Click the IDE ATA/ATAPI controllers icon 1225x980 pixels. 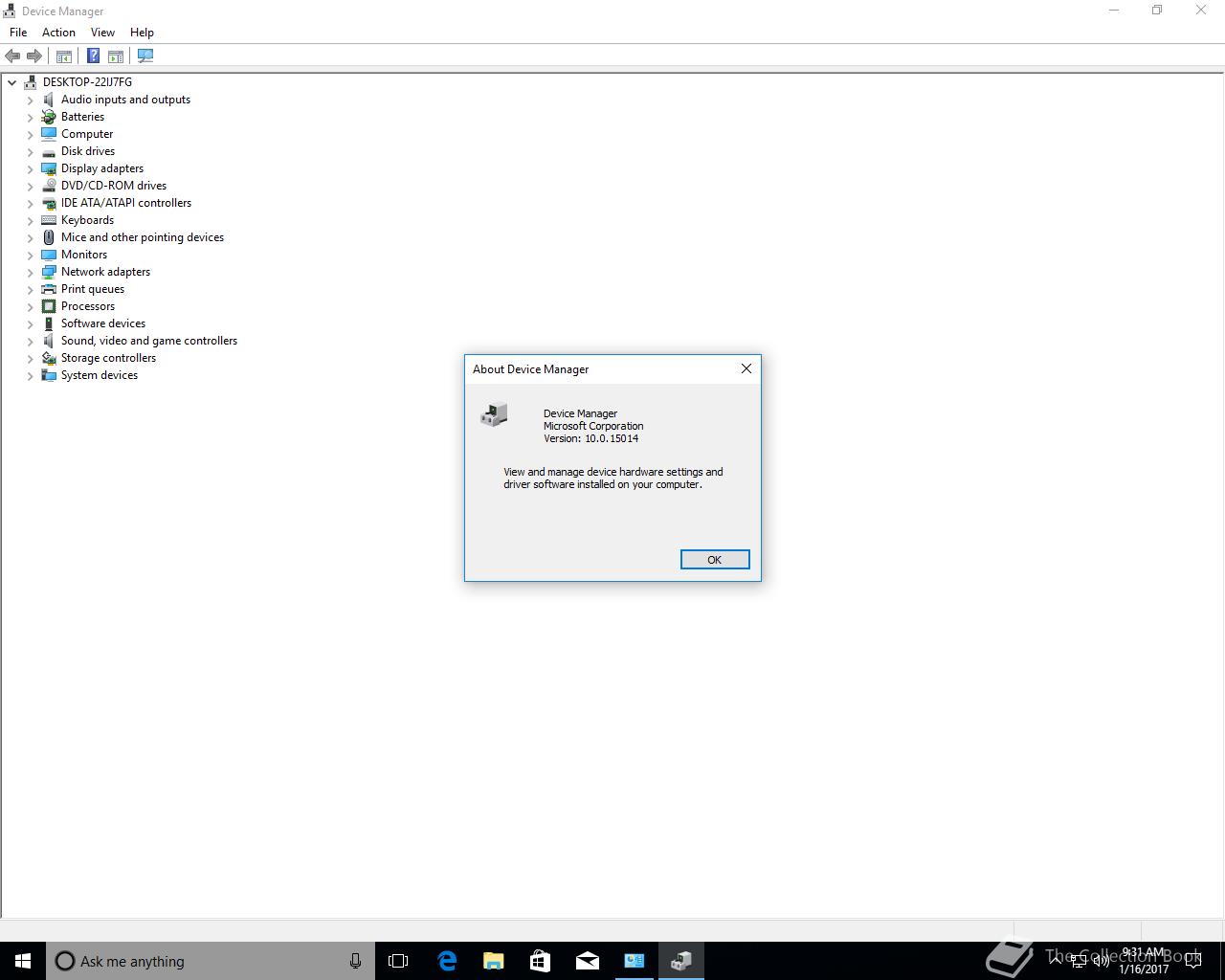click(49, 203)
